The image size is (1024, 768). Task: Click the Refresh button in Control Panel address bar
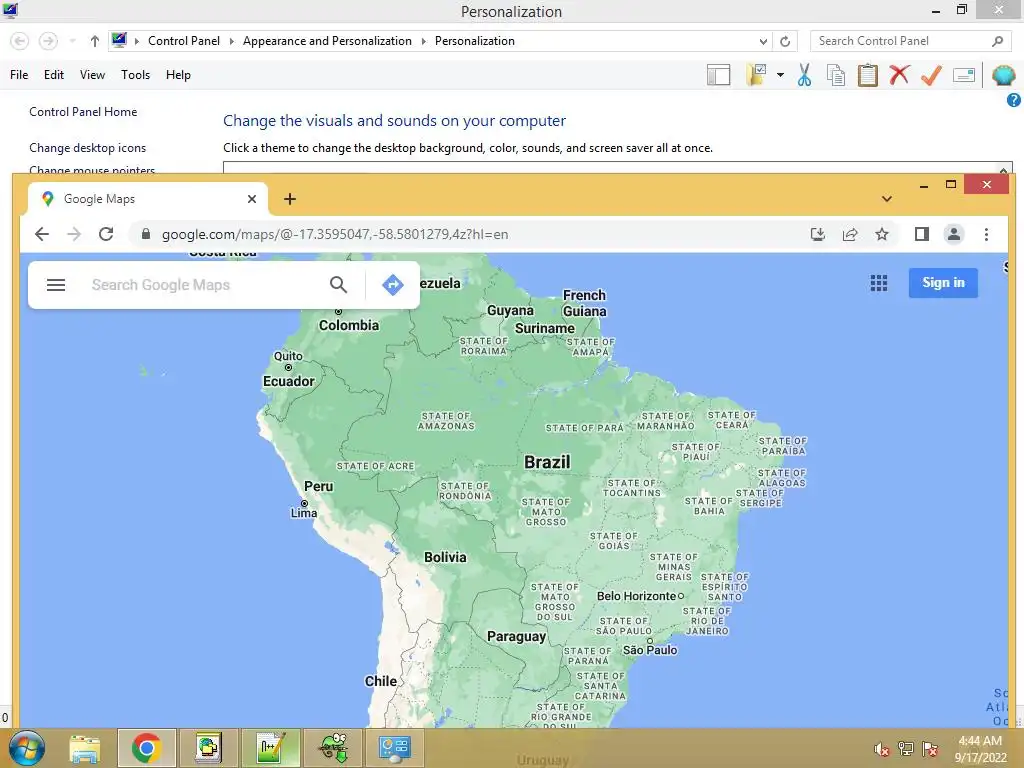click(x=785, y=41)
